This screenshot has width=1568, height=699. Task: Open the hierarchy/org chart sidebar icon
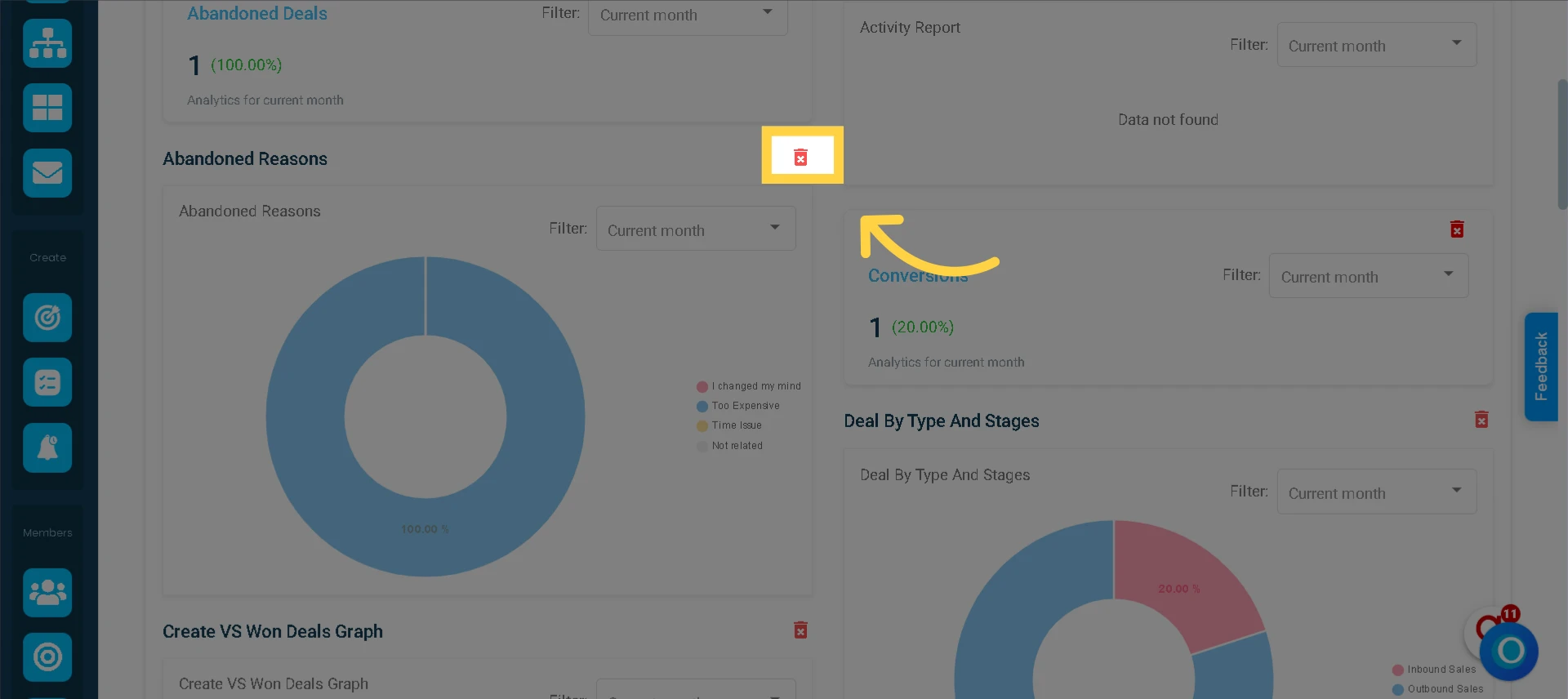(47, 43)
